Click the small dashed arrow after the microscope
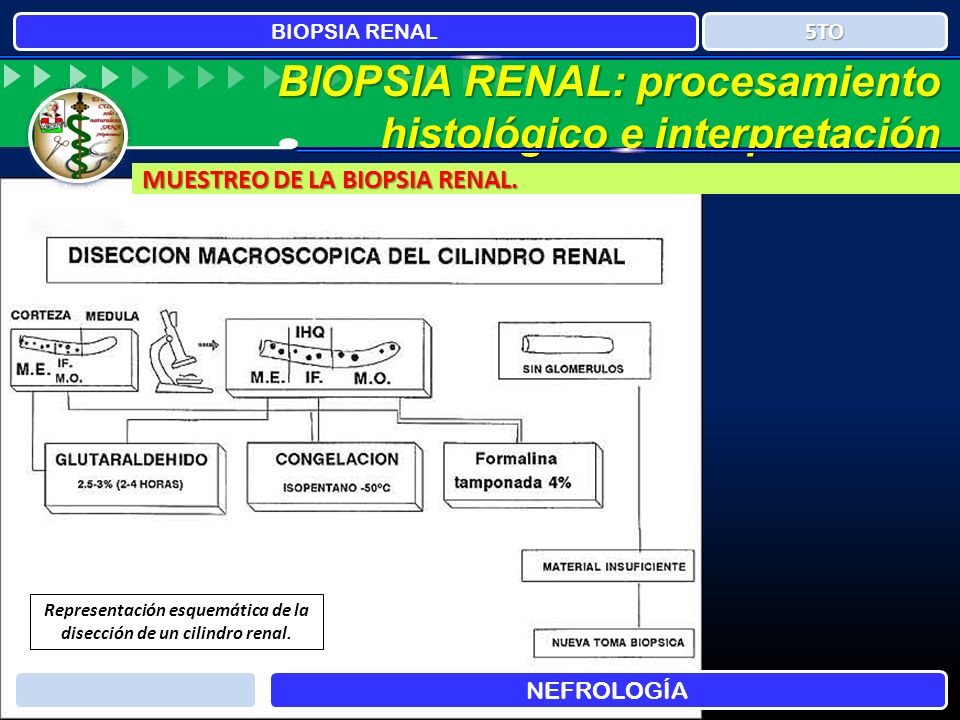The width and height of the screenshot is (960, 720). point(208,346)
